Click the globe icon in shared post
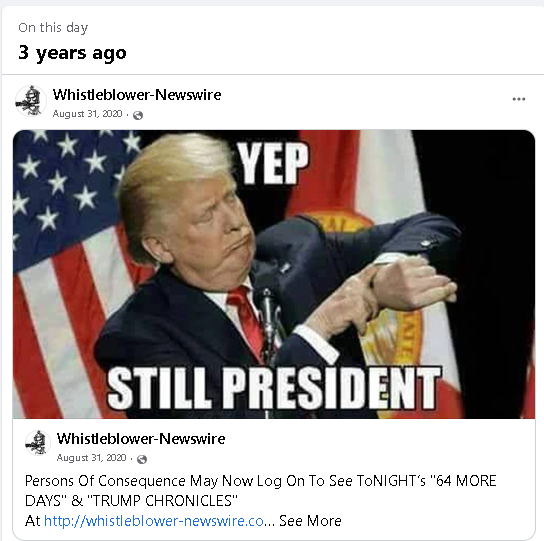Screen dimensions: 544x541 (142, 459)
